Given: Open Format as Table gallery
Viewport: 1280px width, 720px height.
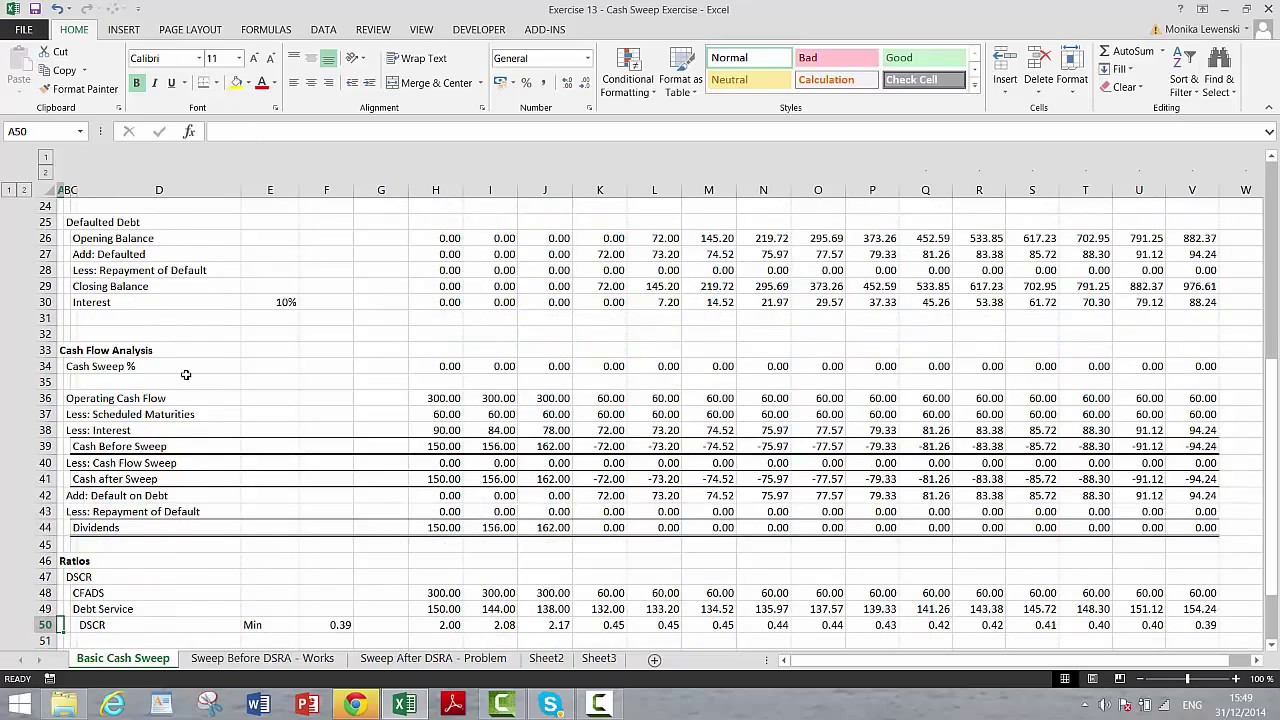Looking at the screenshot, I should point(681,72).
